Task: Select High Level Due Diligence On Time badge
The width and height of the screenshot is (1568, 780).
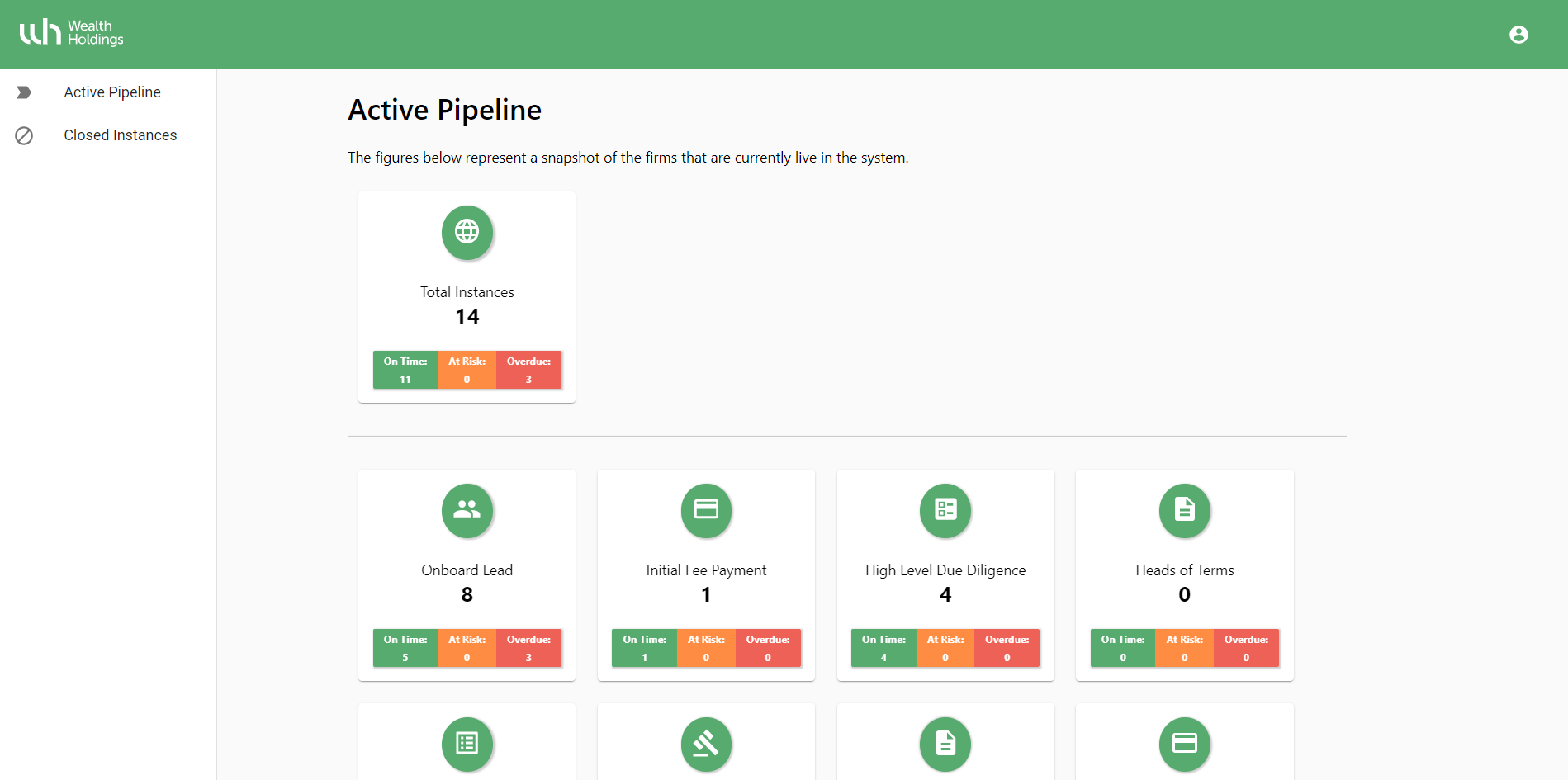Action: coord(883,648)
